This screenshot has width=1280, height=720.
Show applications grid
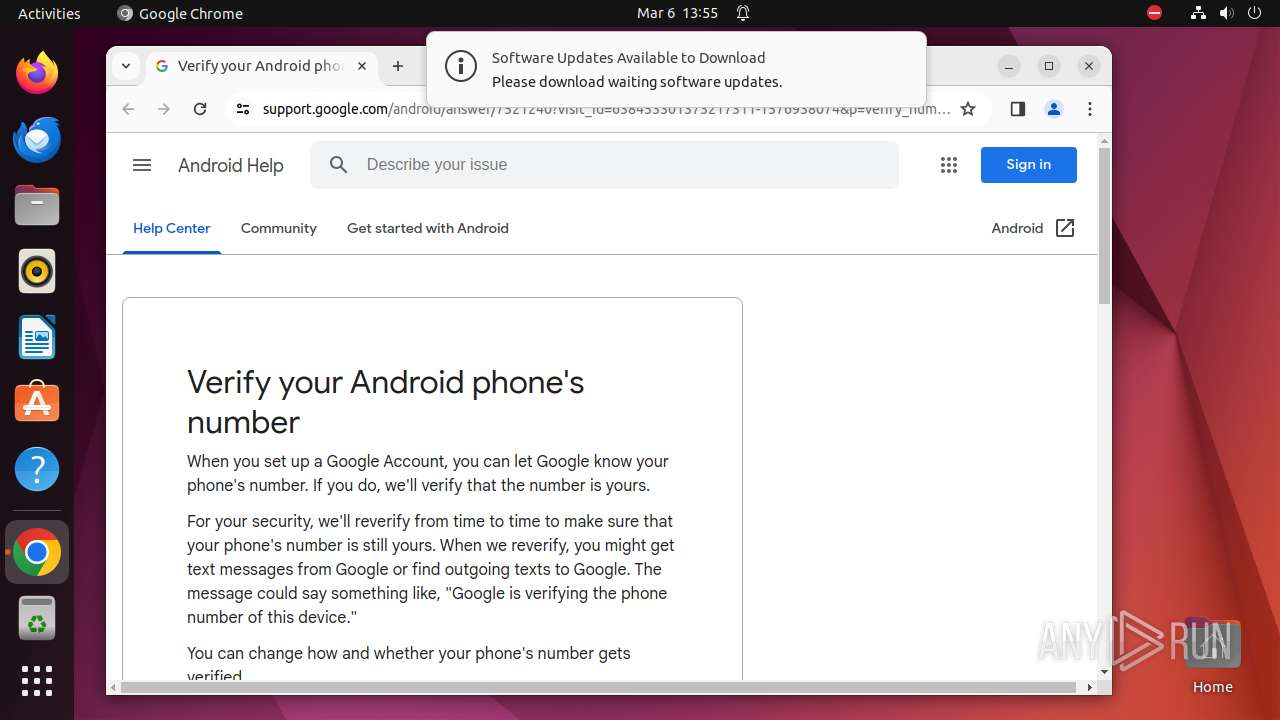(37, 681)
